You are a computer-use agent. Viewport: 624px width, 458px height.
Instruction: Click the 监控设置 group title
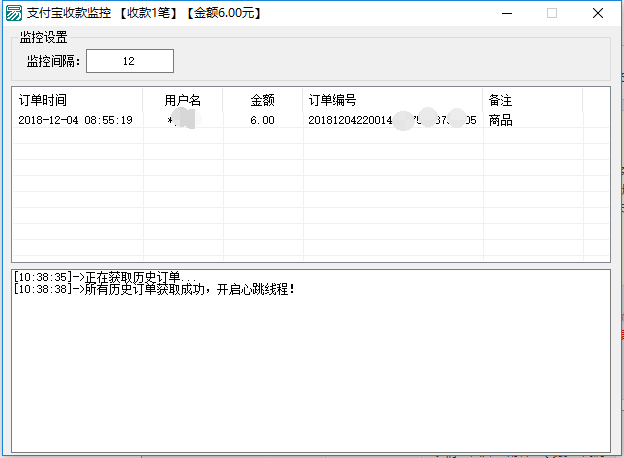click(43, 37)
